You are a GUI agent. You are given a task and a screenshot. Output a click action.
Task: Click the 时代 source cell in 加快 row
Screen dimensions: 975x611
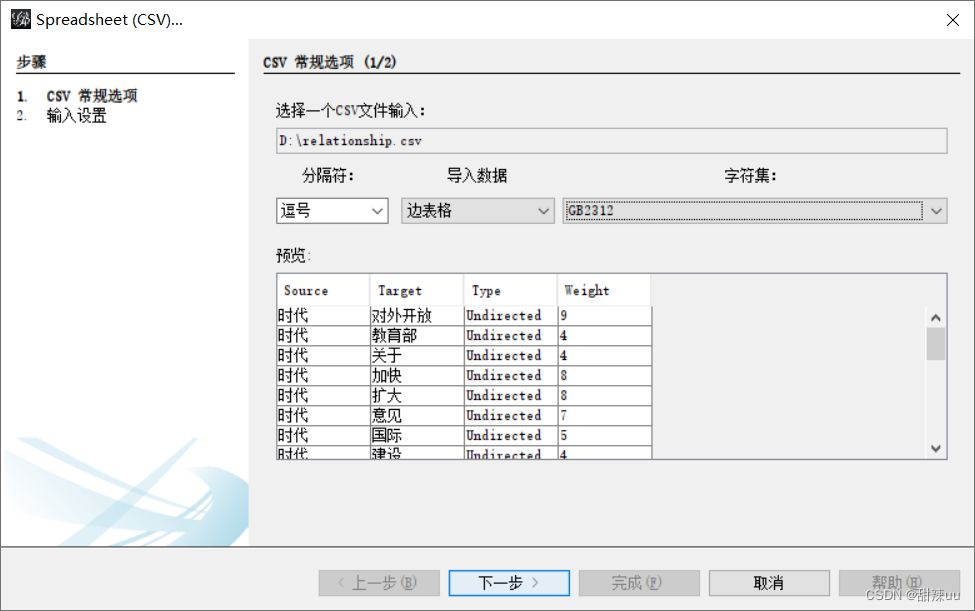tap(323, 375)
